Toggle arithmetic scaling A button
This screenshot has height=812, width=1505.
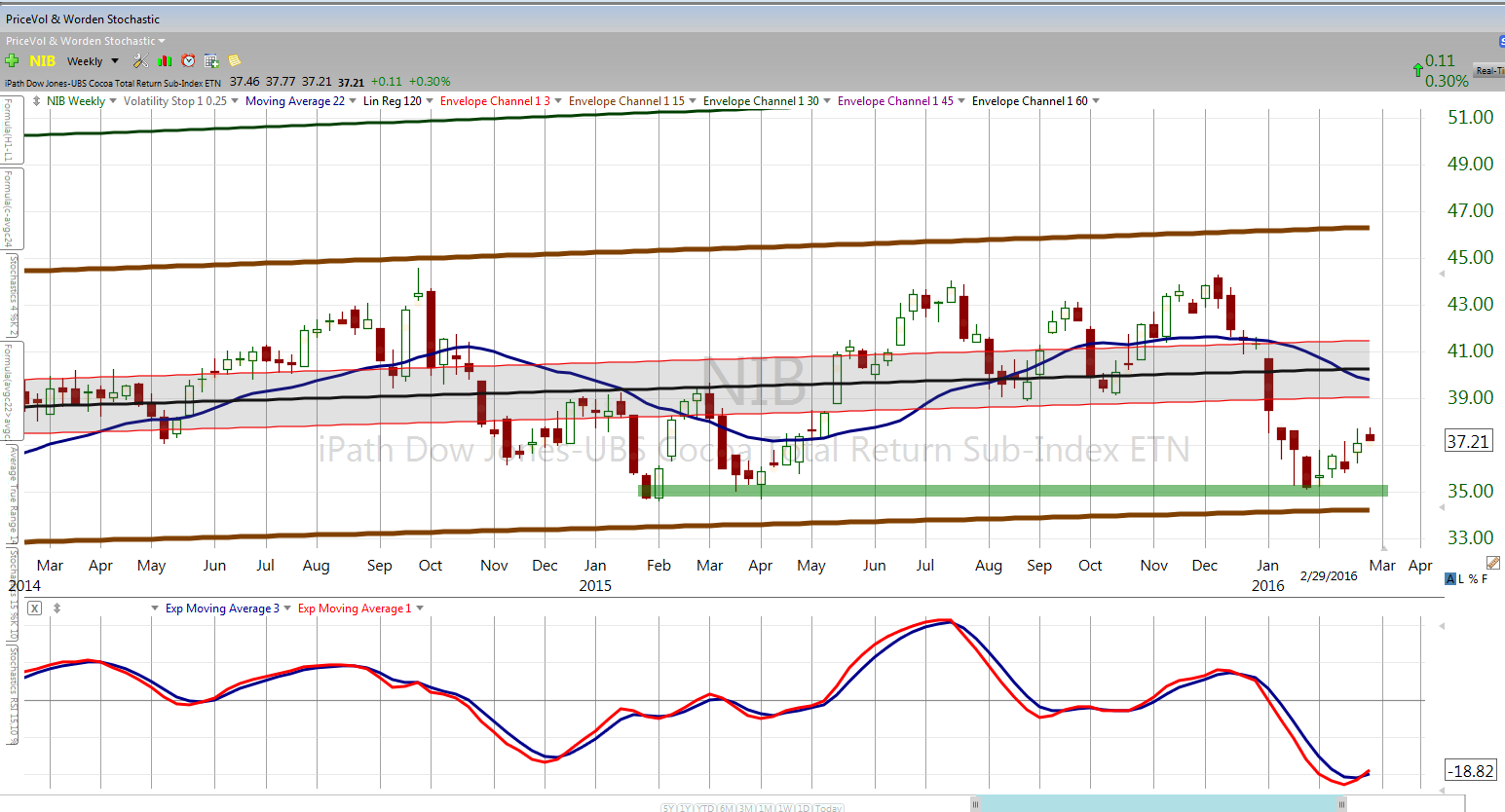1450,578
